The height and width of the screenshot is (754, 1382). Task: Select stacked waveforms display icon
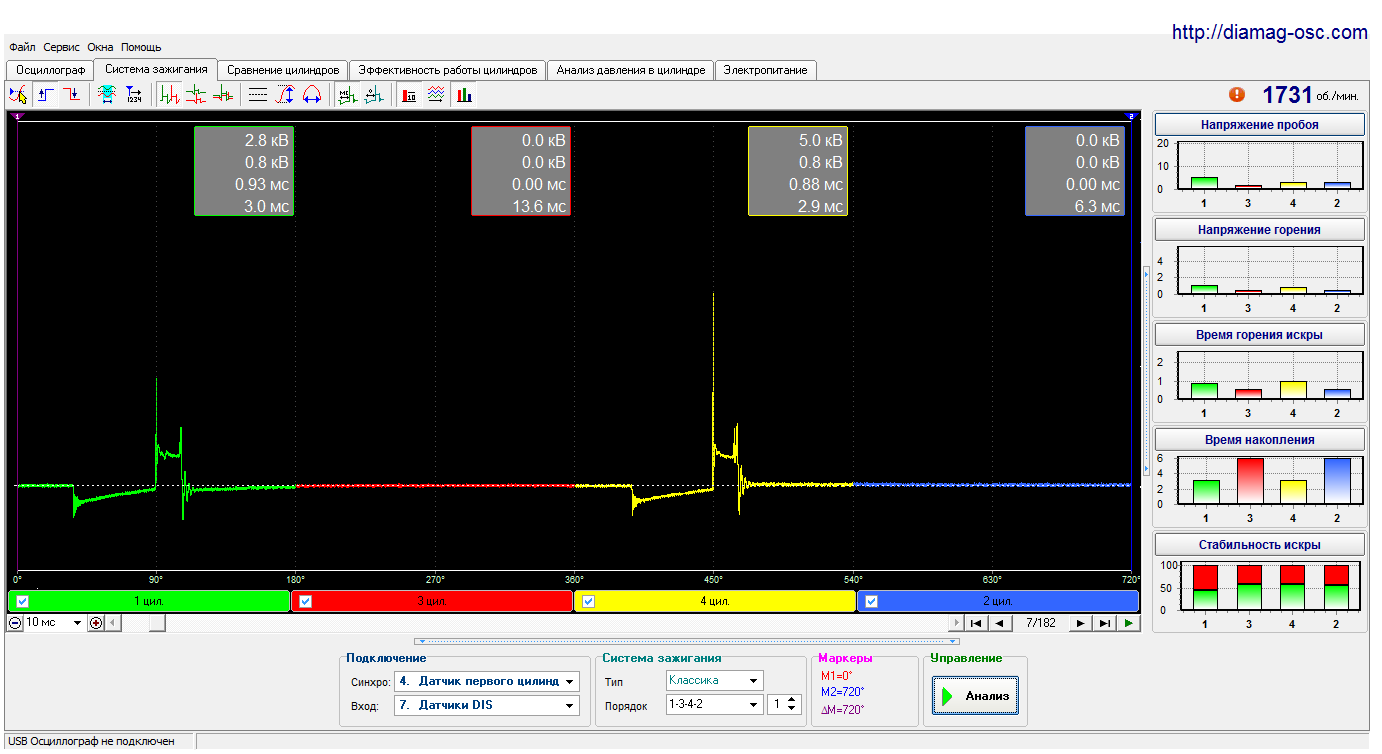click(x=196, y=95)
